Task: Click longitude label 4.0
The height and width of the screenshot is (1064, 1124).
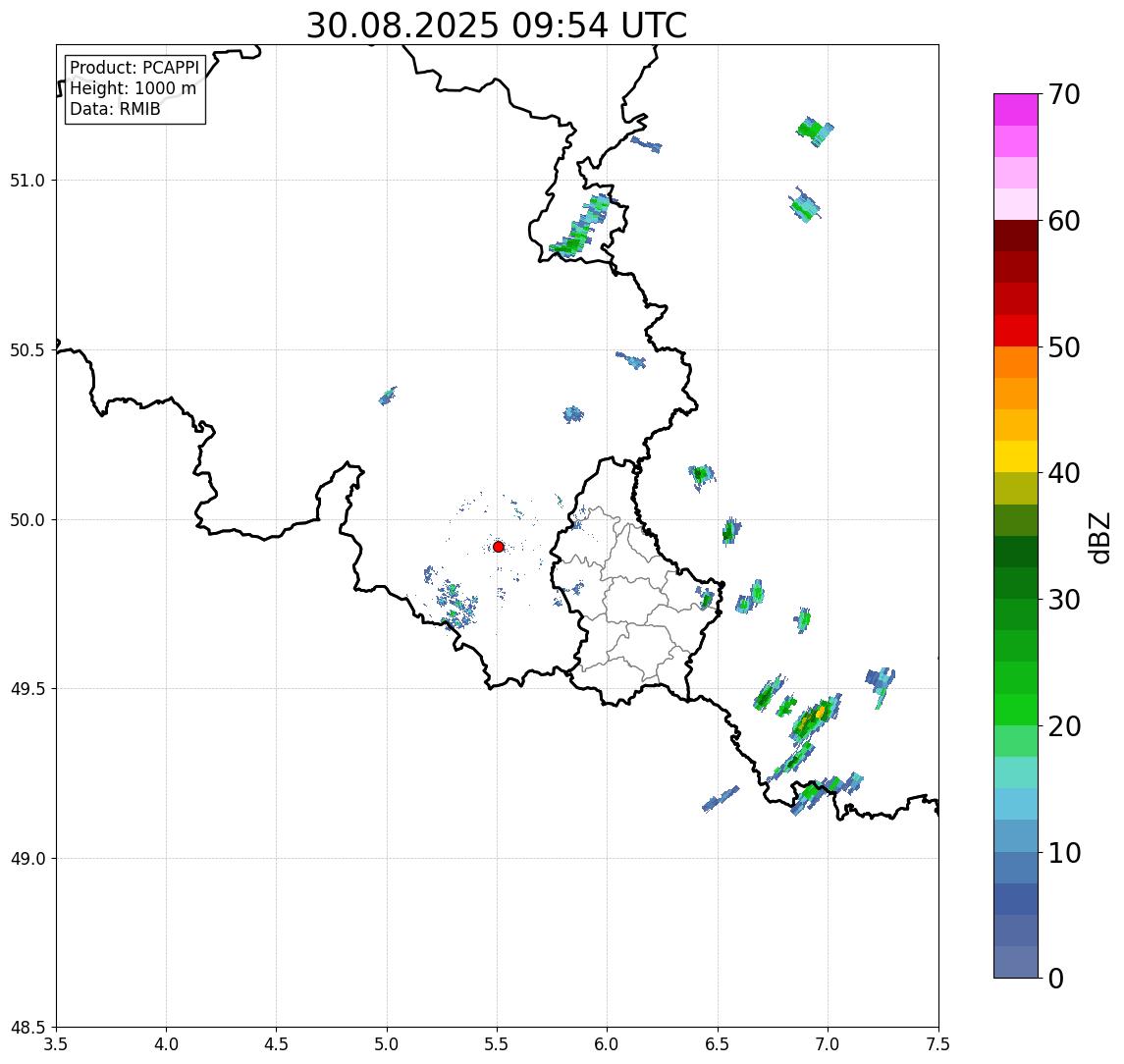Action: pos(166,1044)
